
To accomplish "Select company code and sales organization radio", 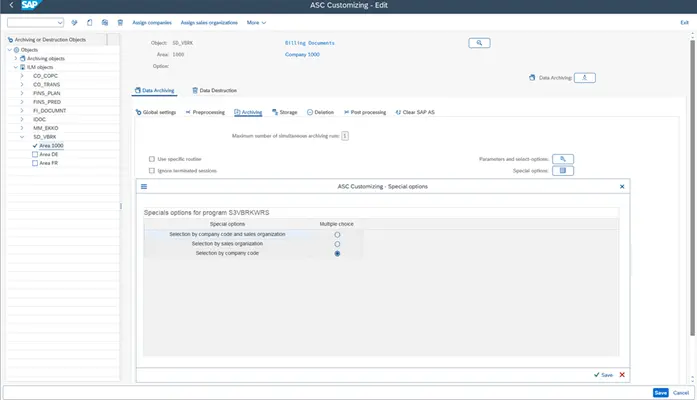I will click(337, 235).
